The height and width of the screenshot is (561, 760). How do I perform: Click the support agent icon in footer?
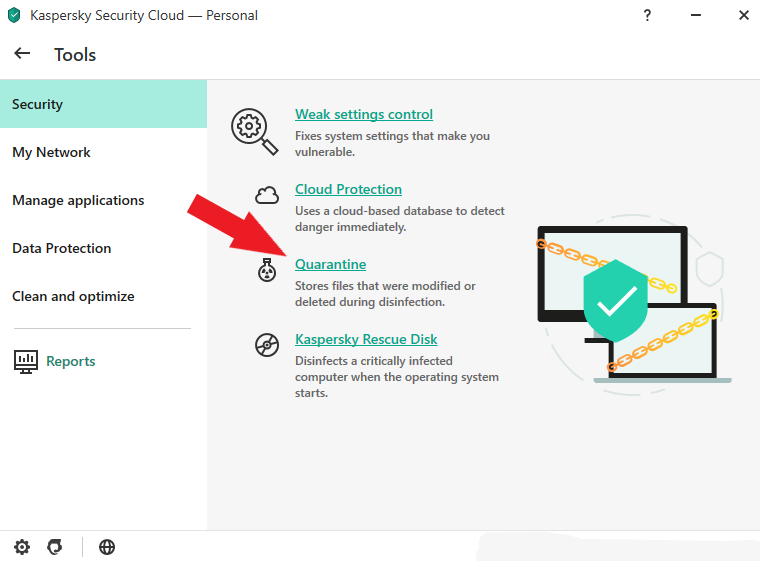pos(55,547)
